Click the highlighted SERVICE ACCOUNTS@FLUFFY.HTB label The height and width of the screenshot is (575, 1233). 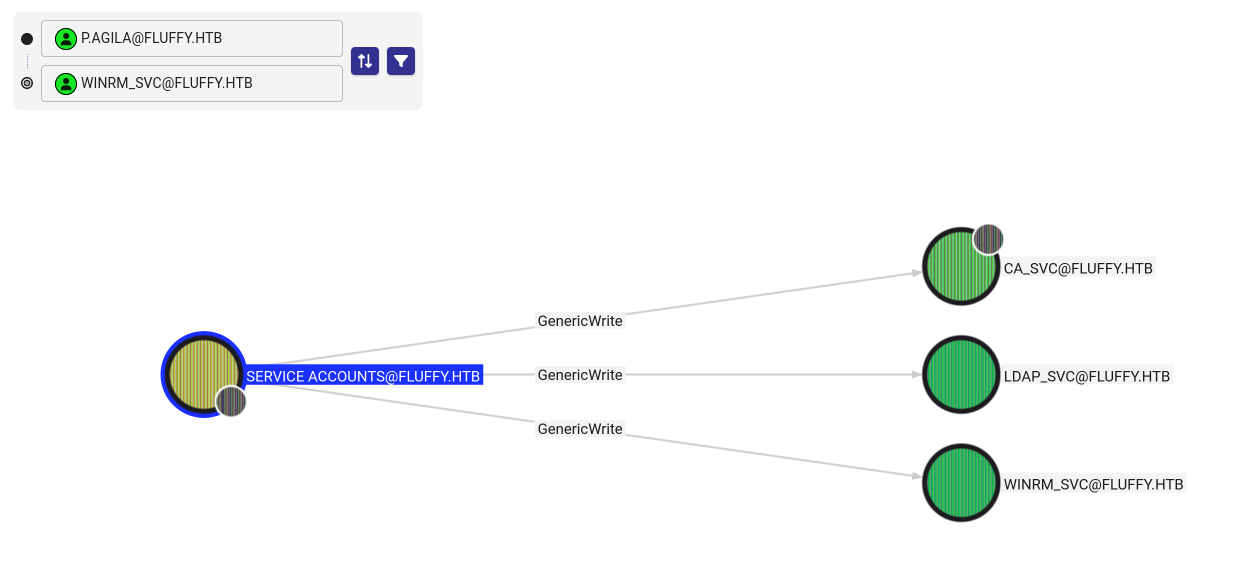coord(364,376)
